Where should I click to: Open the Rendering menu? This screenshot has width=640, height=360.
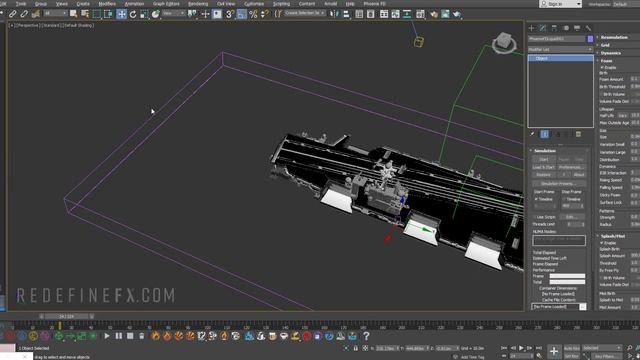[198, 4]
